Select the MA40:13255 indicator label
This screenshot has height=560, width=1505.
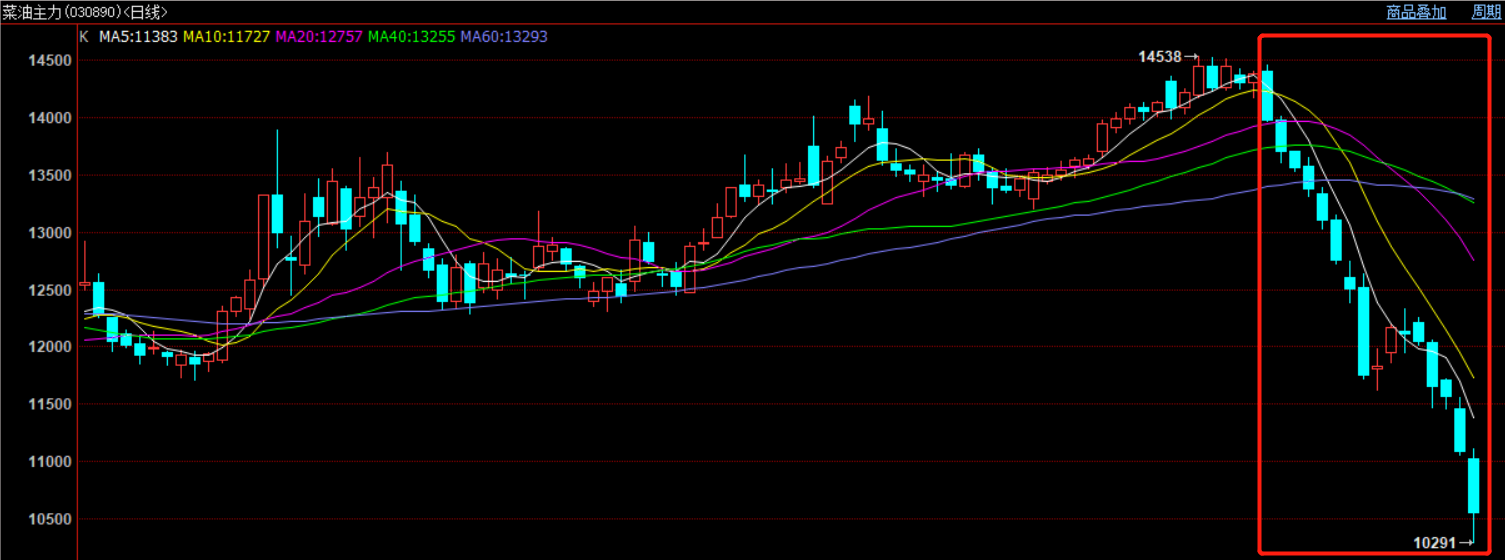tap(411, 36)
